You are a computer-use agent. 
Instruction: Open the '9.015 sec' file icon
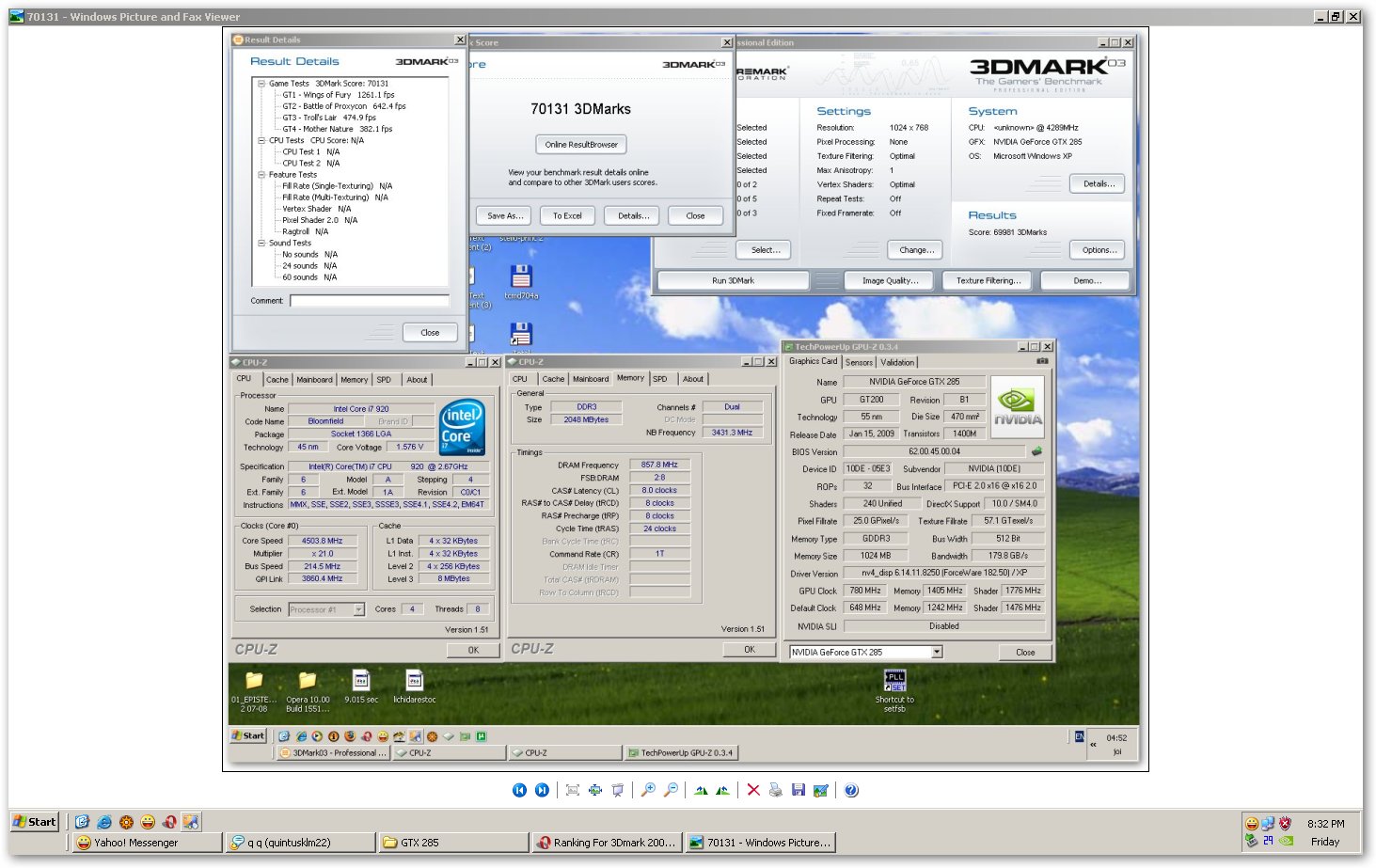[361, 687]
